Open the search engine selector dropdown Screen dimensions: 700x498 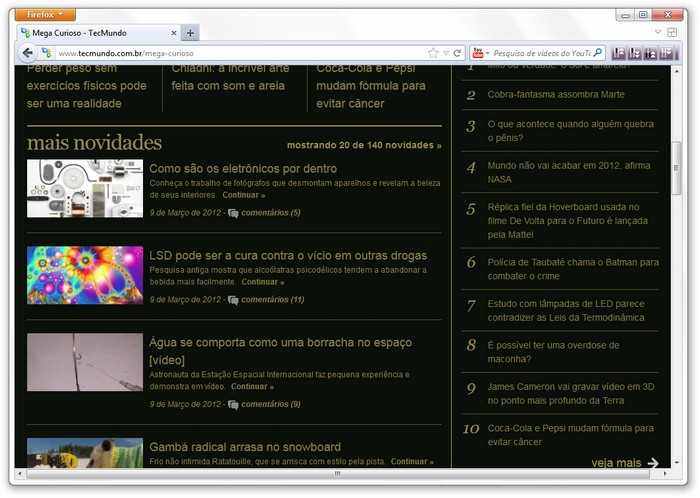click(x=488, y=53)
